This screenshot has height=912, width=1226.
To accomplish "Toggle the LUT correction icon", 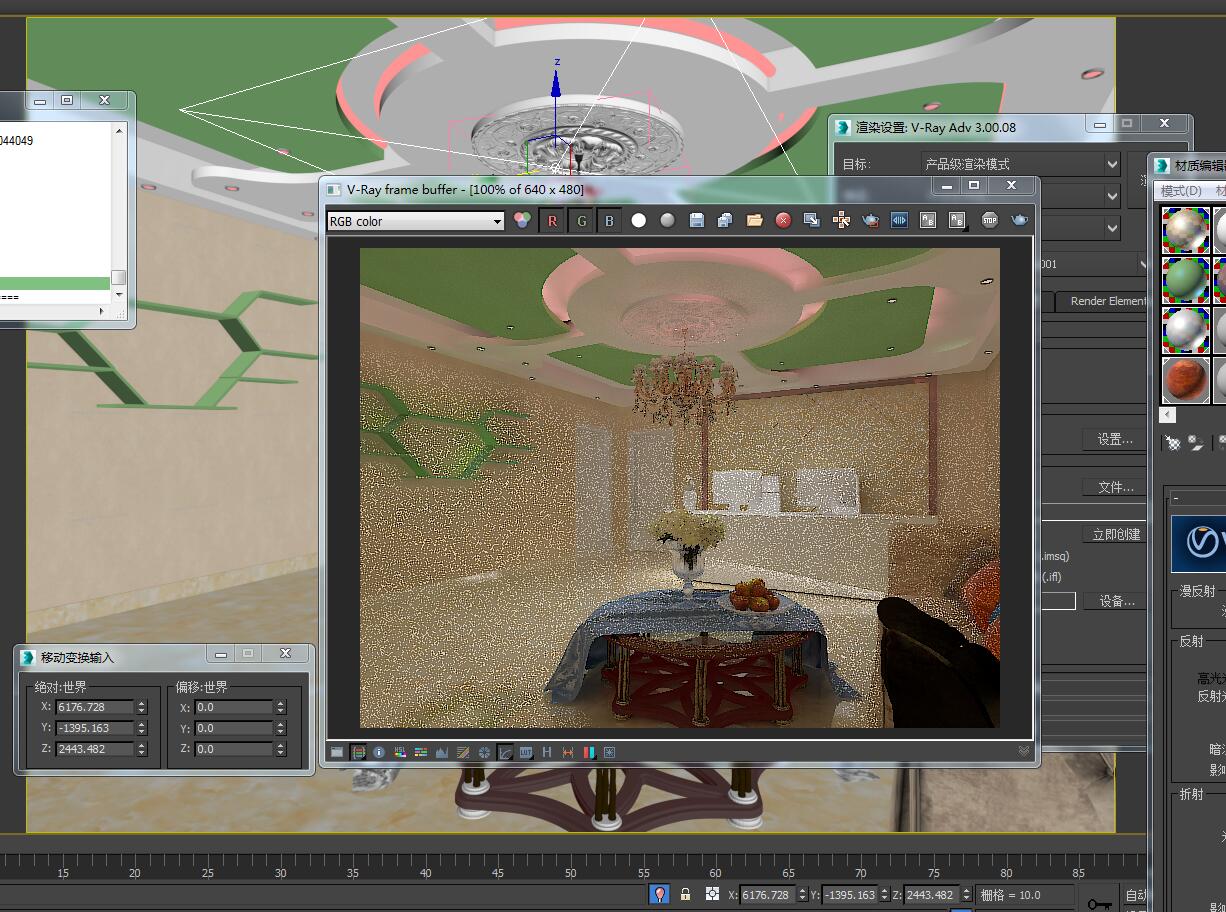I will pos(526,752).
